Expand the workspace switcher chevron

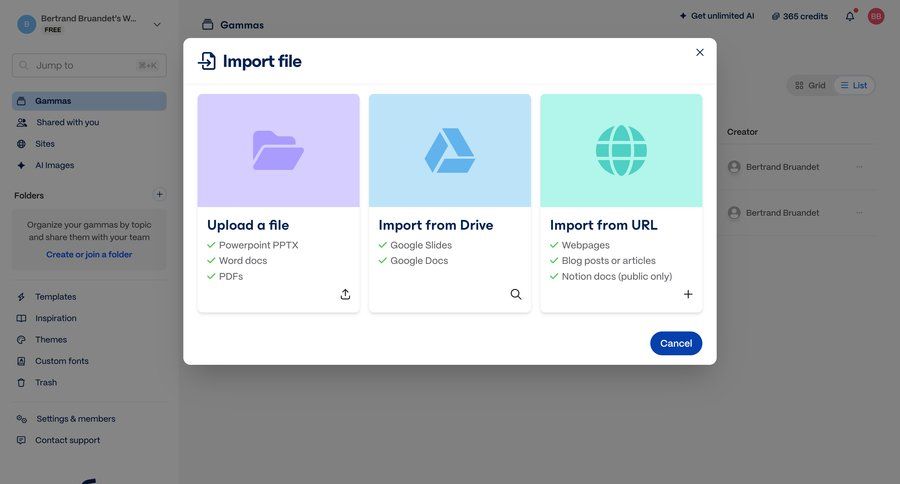[x=157, y=24]
